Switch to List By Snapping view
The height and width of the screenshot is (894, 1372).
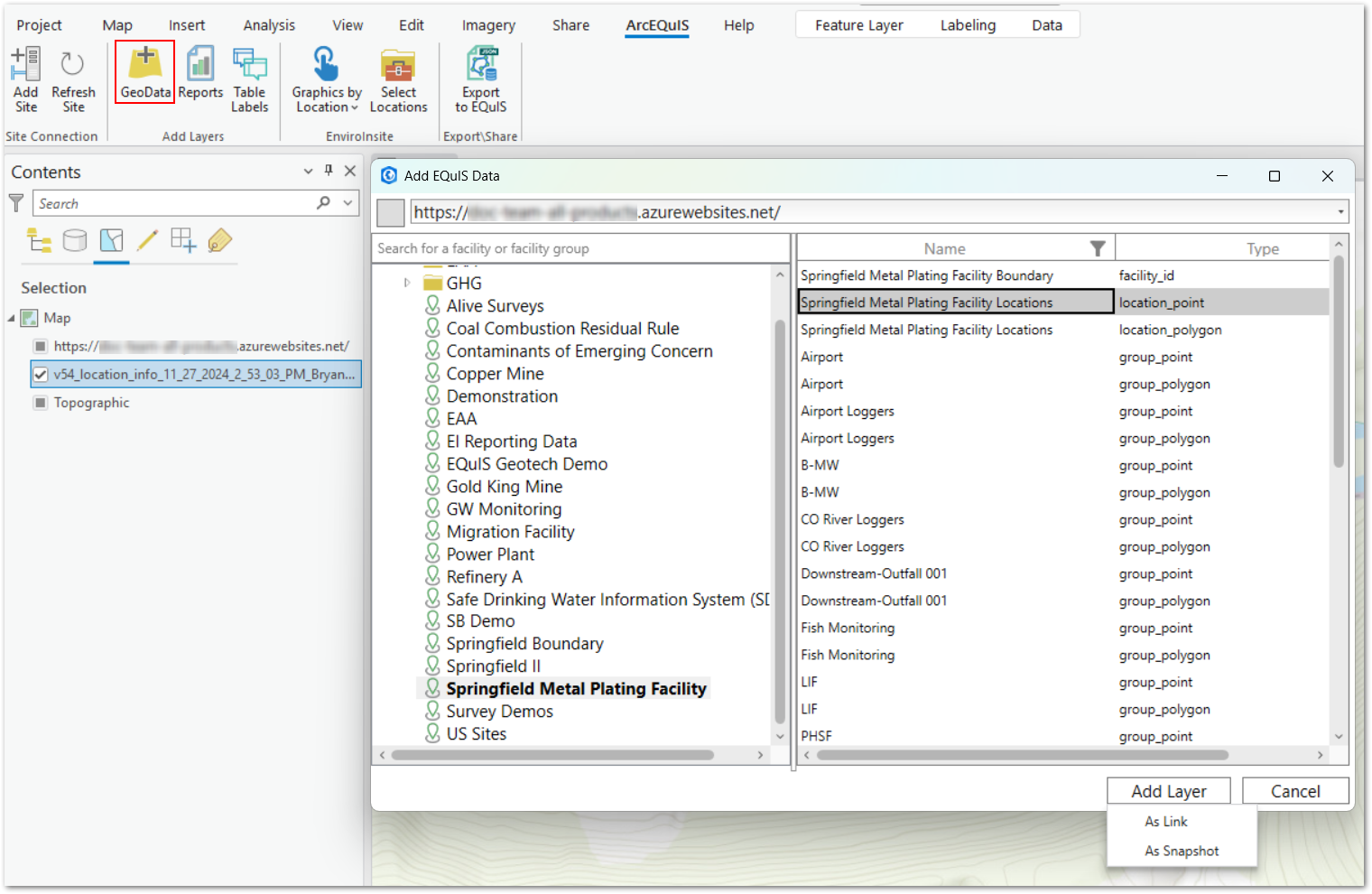click(x=183, y=240)
